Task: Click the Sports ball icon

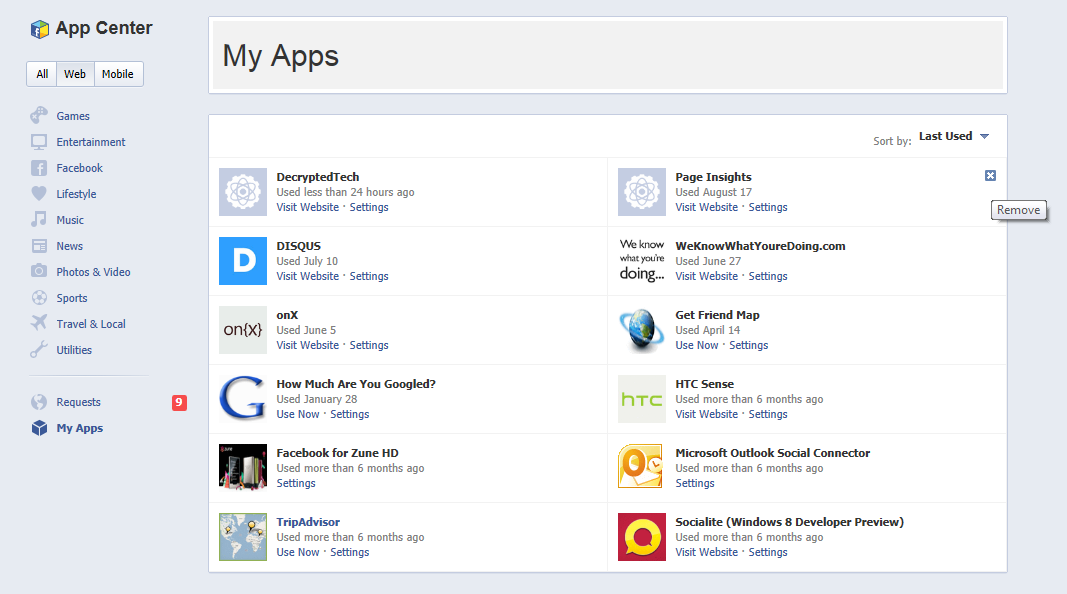Action: [x=39, y=297]
